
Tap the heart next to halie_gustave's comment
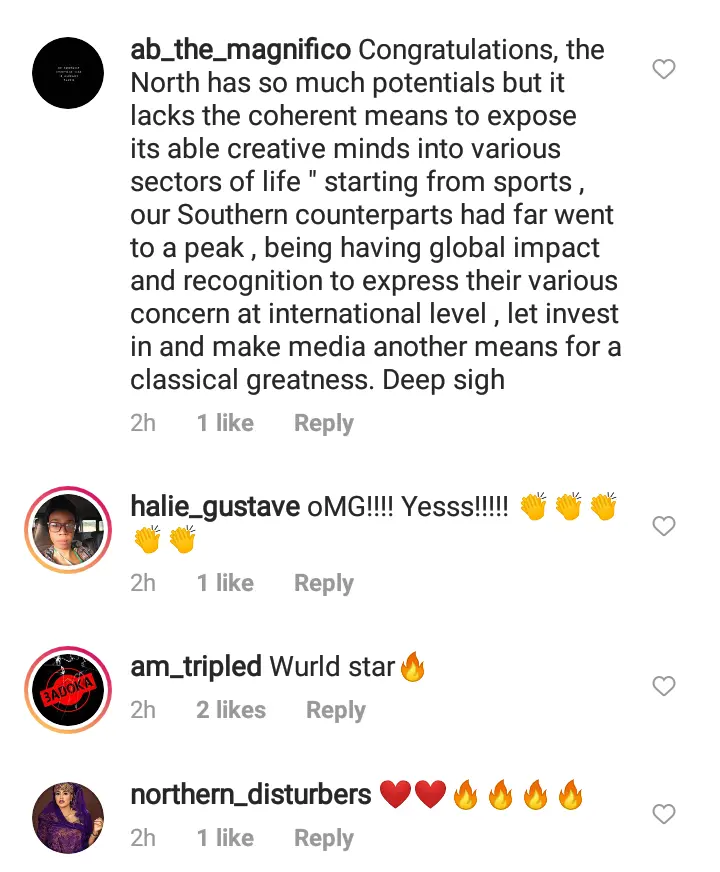[663, 526]
